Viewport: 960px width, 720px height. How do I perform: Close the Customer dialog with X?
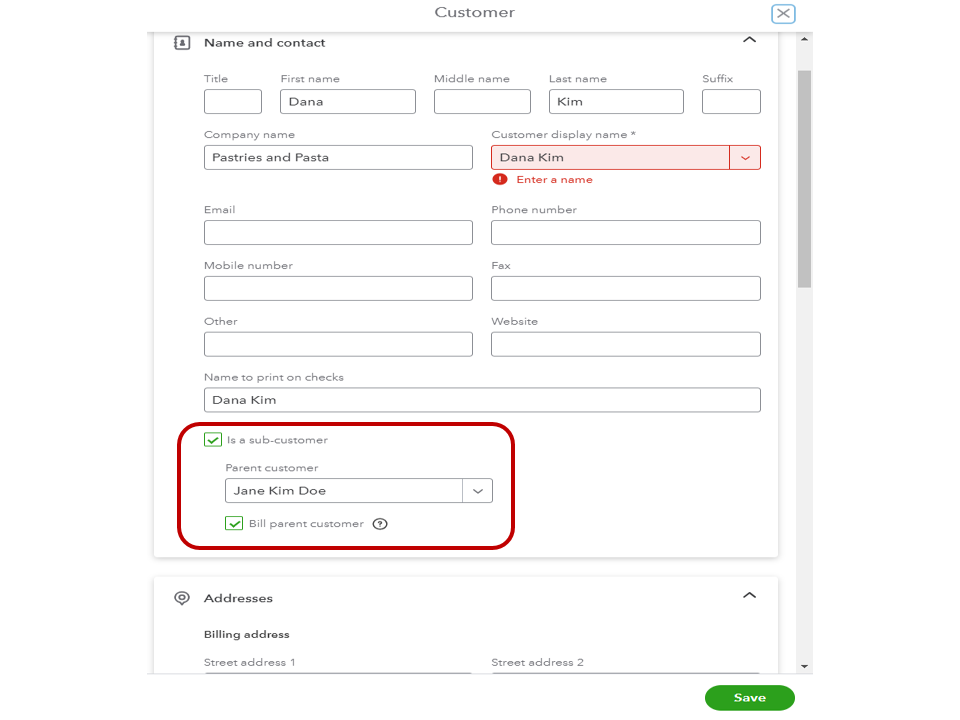tap(783, 14)
